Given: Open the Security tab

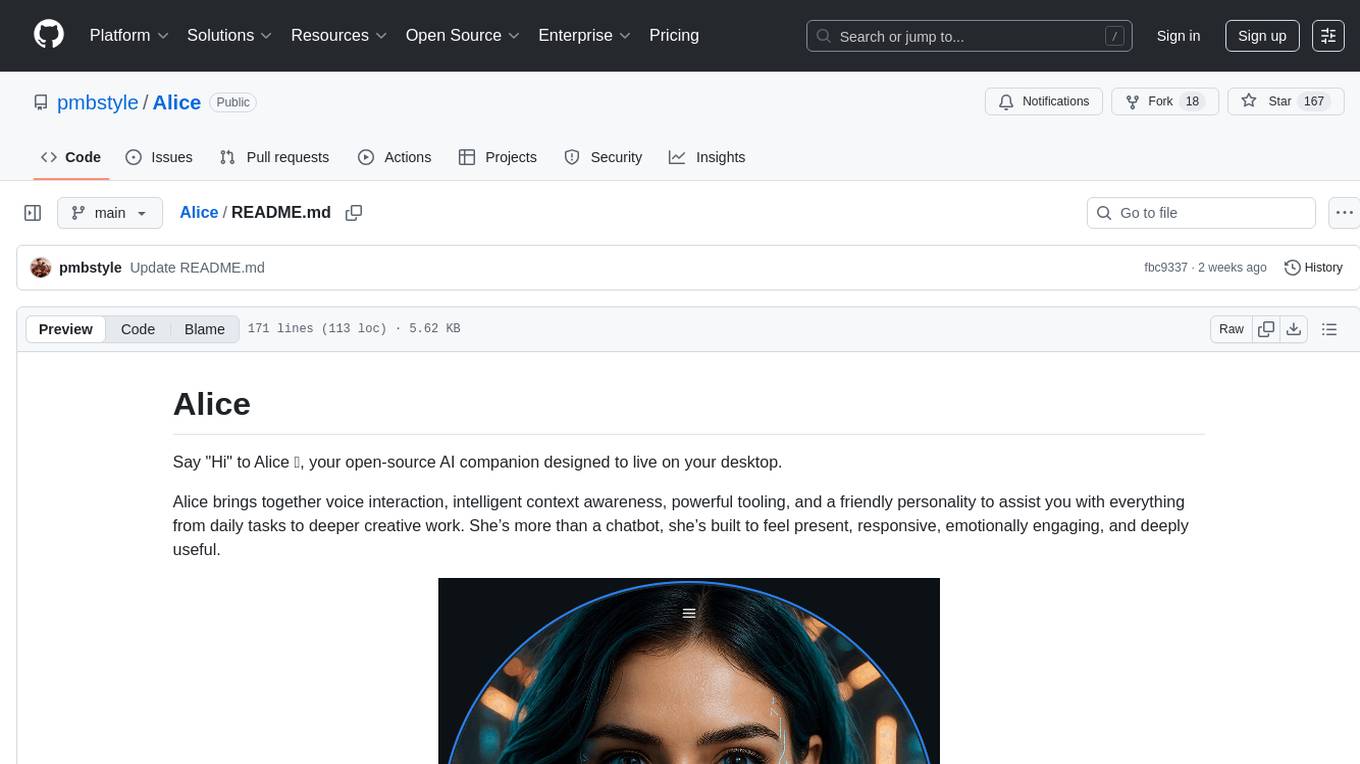Looking at the screenshot, I should click(x=603, y=157).
